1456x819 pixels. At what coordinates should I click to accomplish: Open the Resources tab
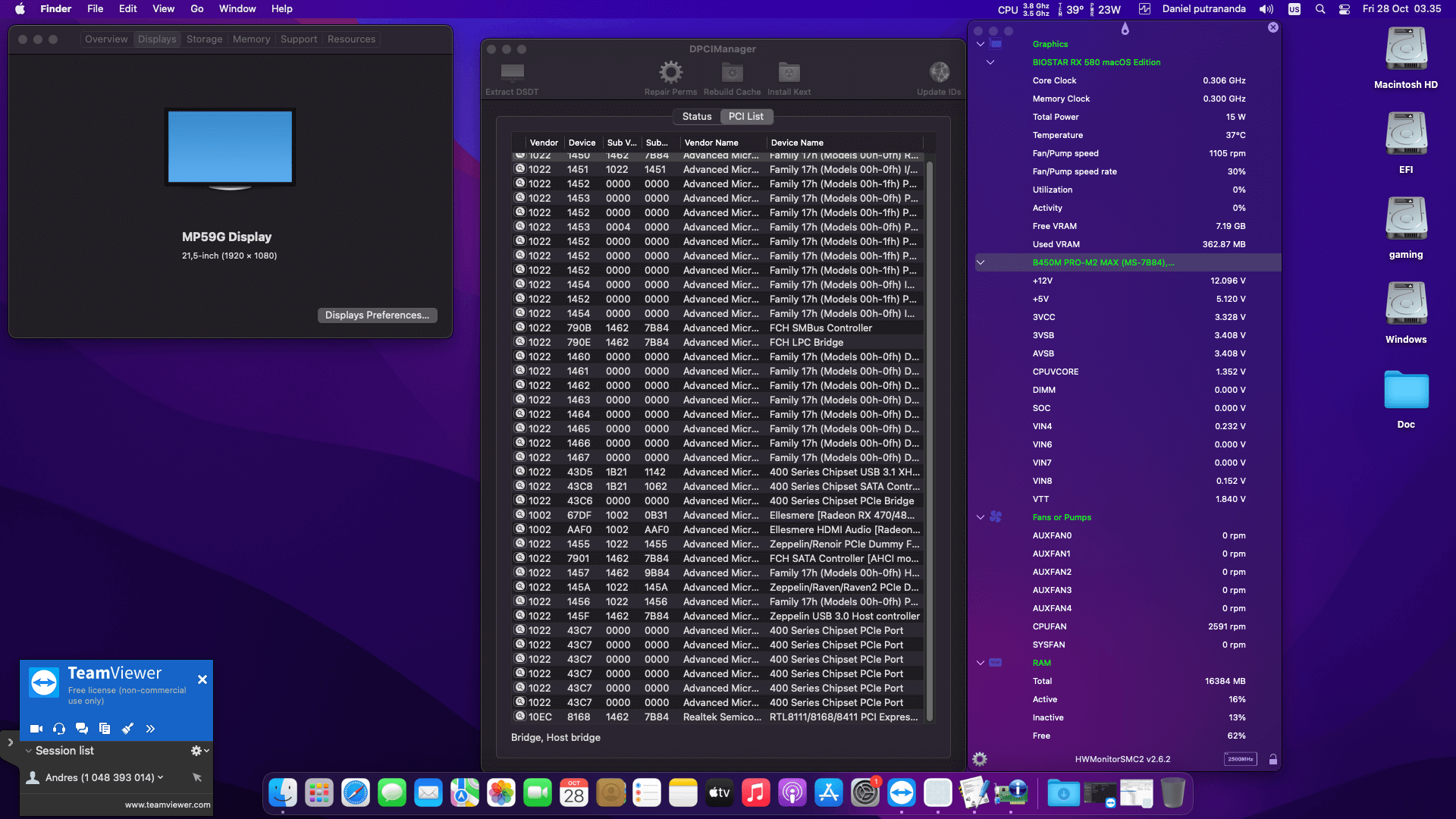[x=352, y=39]
